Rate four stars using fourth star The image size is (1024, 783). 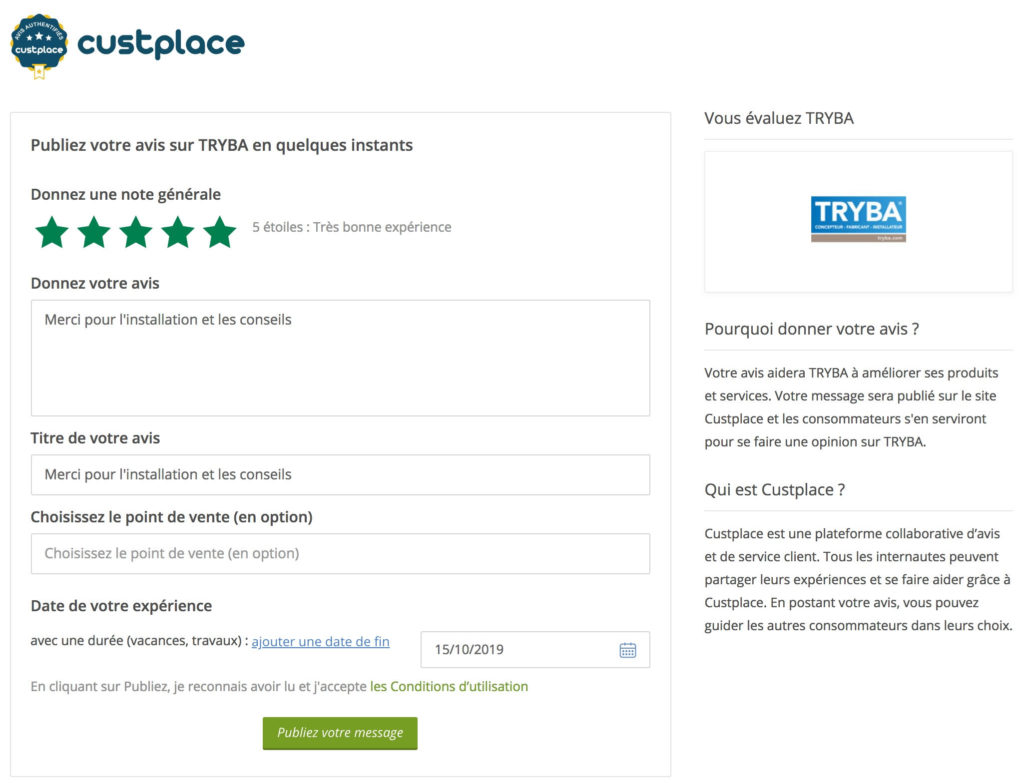pyautogui.click(x=178, y=232)
